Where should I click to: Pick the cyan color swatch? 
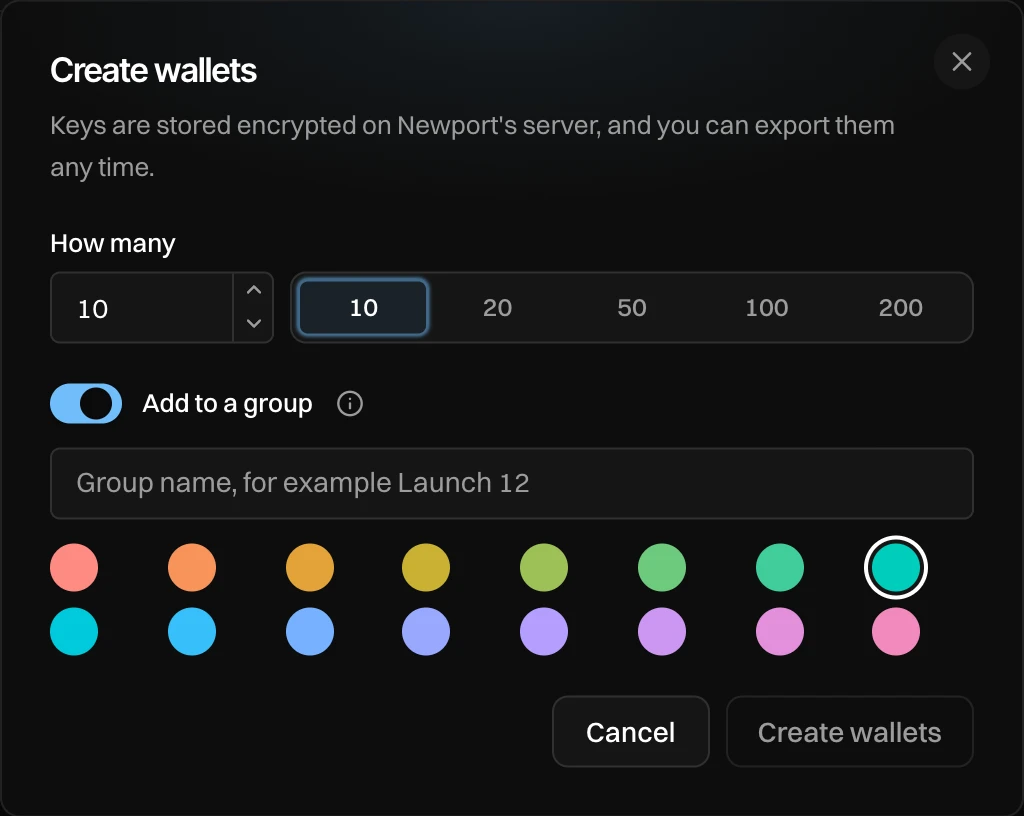tap(74, 631)
